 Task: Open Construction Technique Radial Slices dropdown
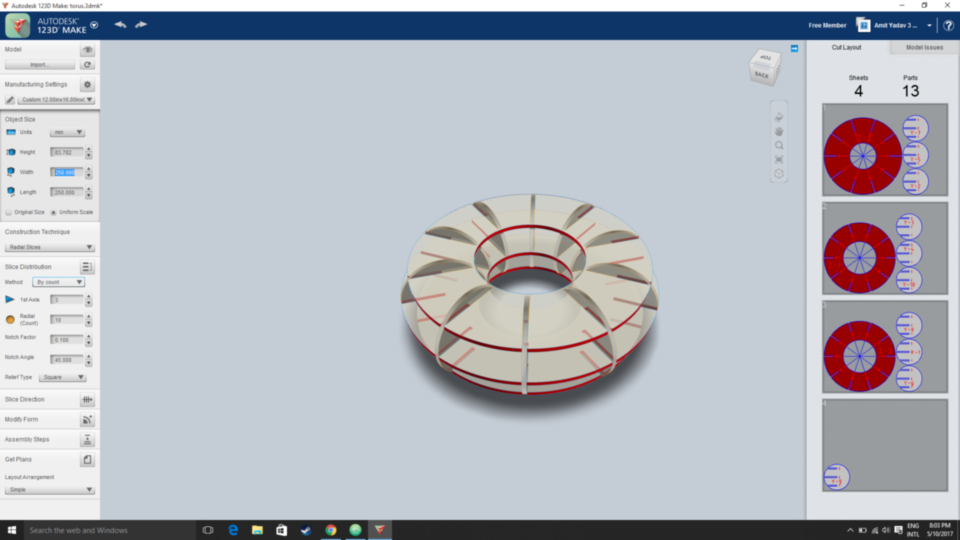(50, 247)
